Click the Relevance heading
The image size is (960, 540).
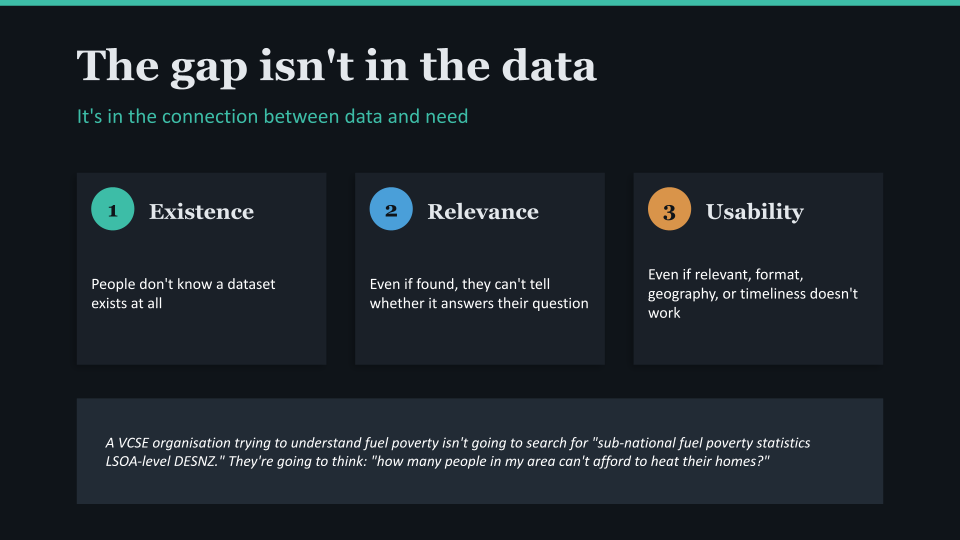483,212
